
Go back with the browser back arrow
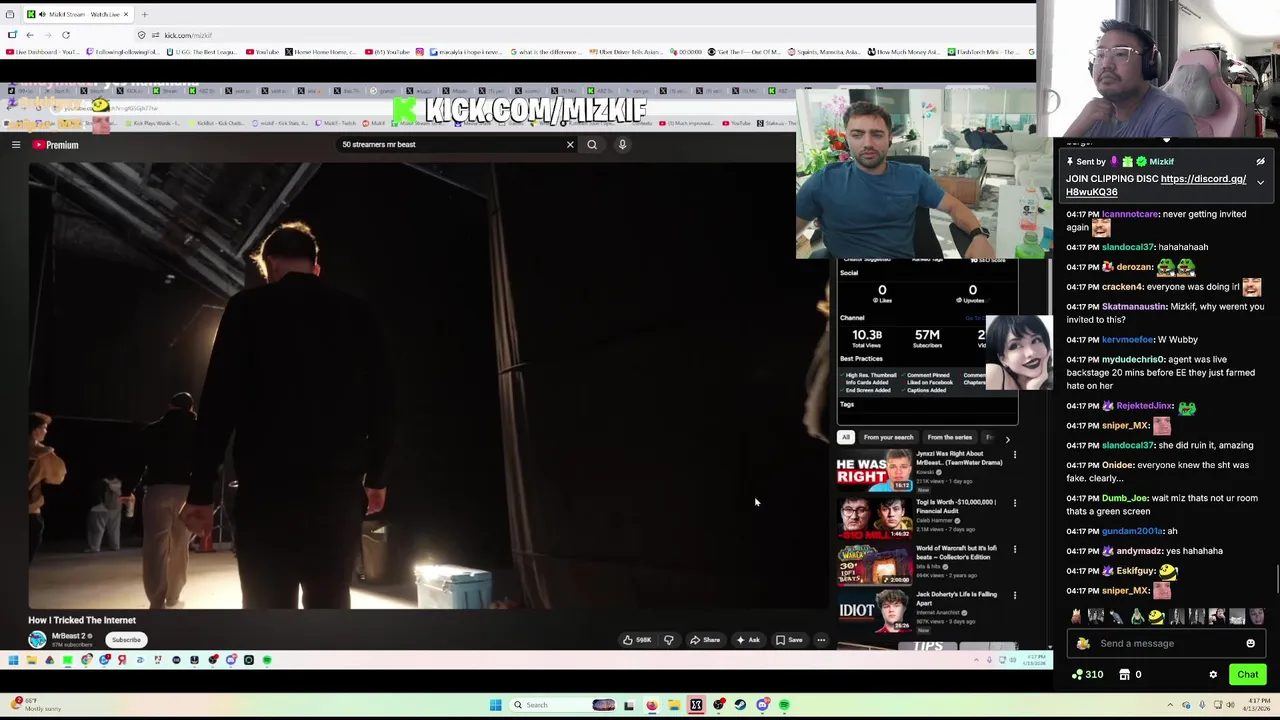tap(30, 35)
